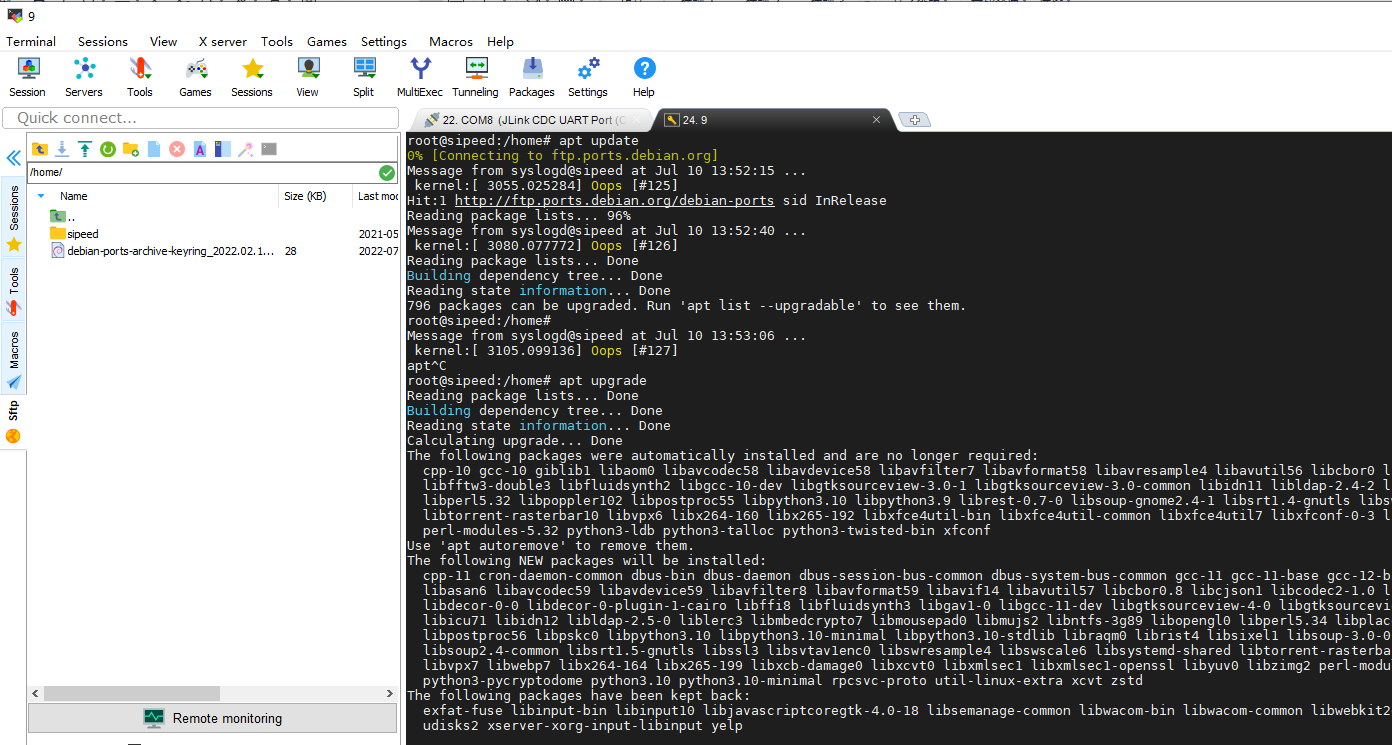Open terminal in current SFTP folder
Viewport: 1392px width, 745px height.
pos(269,149)
